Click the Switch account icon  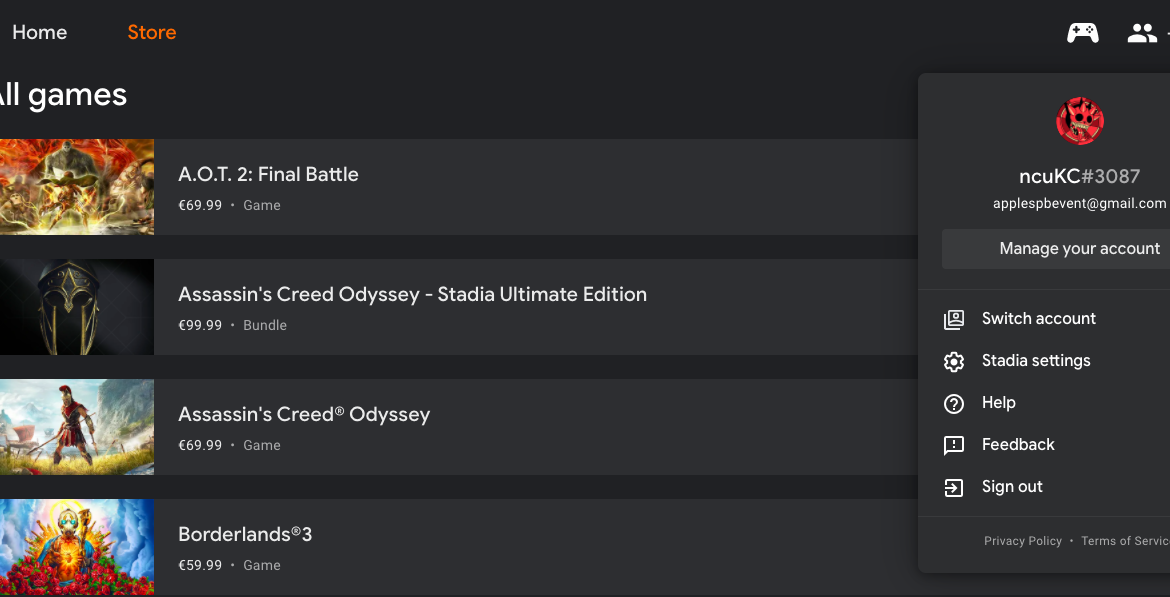[954, 319]
